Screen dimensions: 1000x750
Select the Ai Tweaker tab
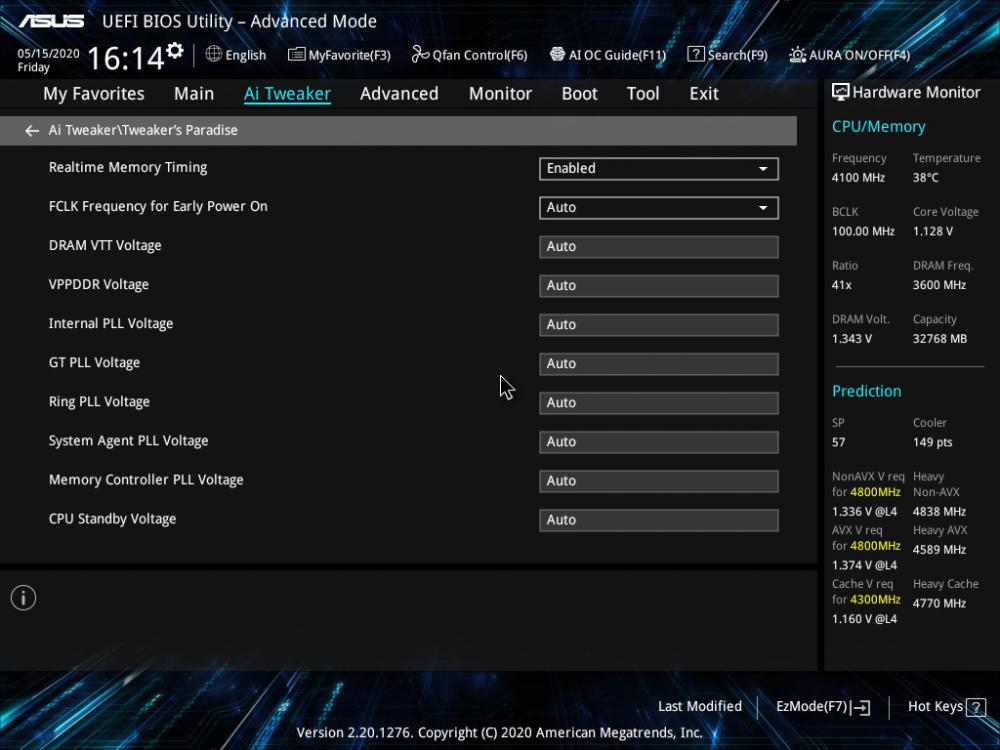tap(287, 94)
